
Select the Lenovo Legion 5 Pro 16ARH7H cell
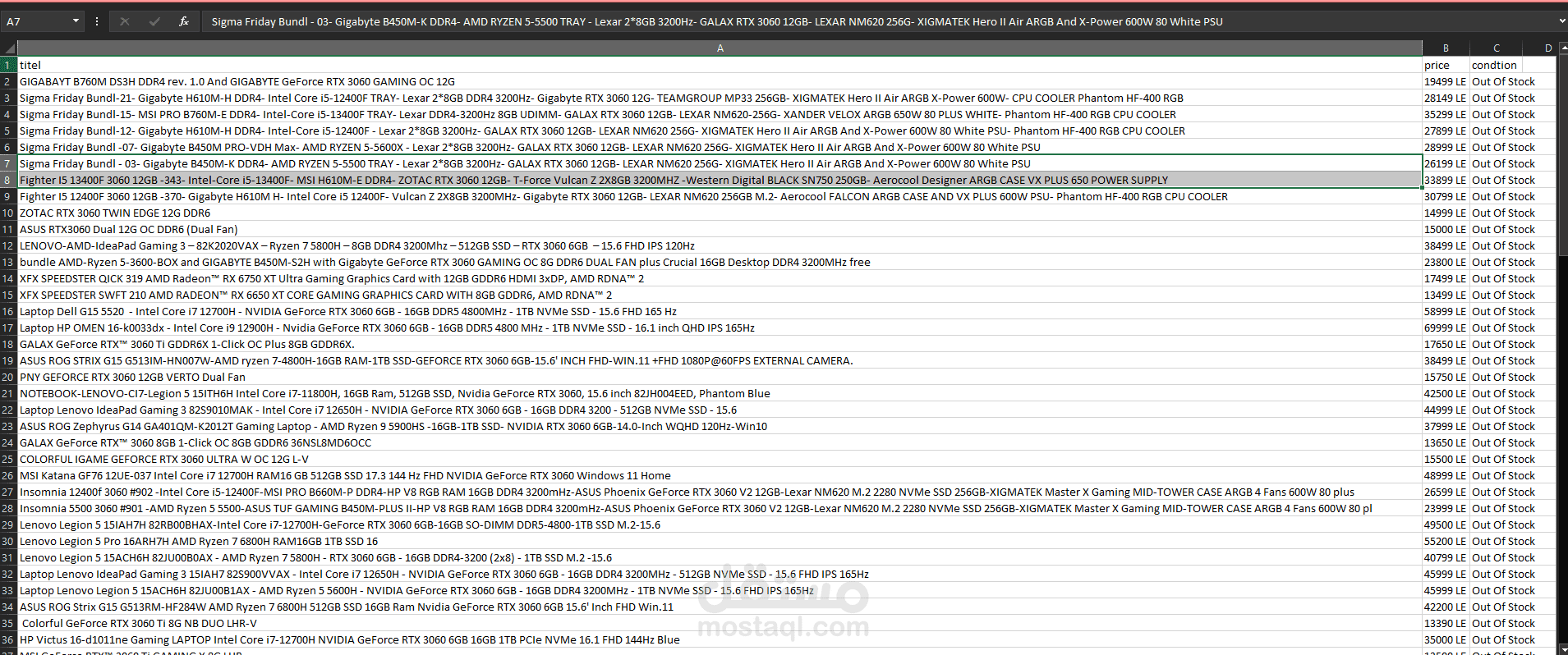720,541
